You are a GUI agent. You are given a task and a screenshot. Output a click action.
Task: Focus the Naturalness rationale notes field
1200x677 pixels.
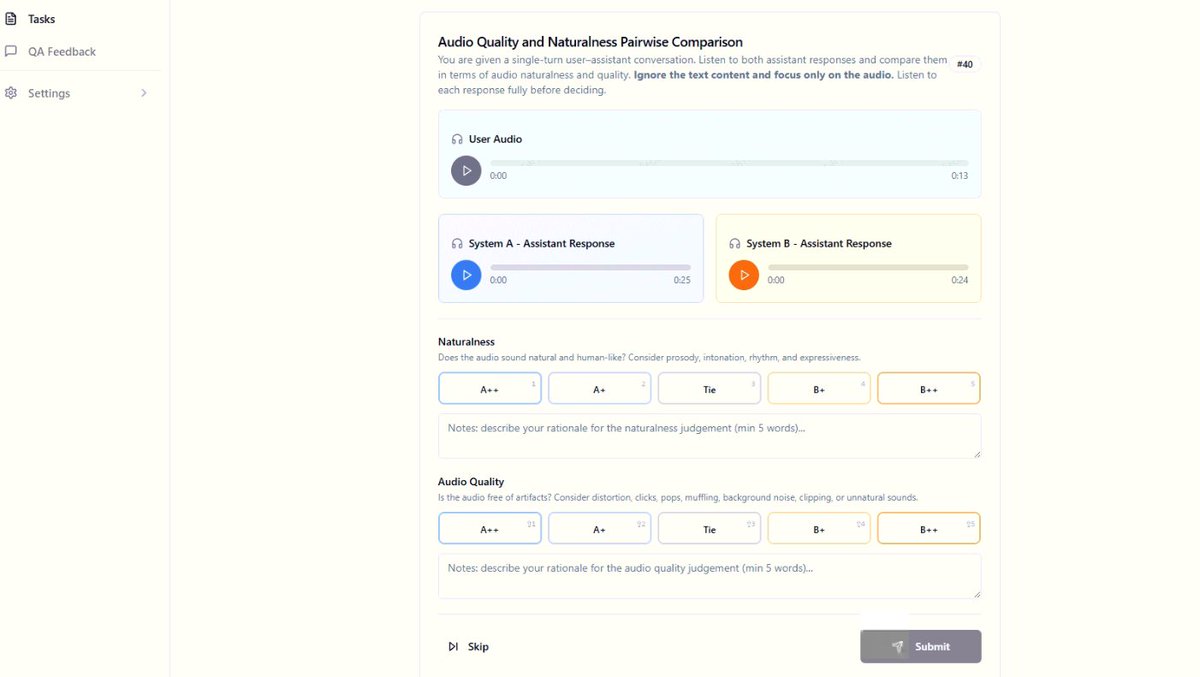709,436
